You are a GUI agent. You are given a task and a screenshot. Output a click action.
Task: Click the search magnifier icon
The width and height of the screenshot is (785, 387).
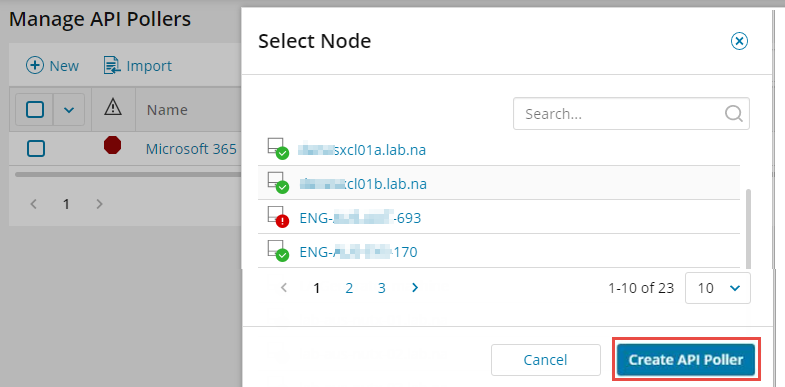coord(733,114)
